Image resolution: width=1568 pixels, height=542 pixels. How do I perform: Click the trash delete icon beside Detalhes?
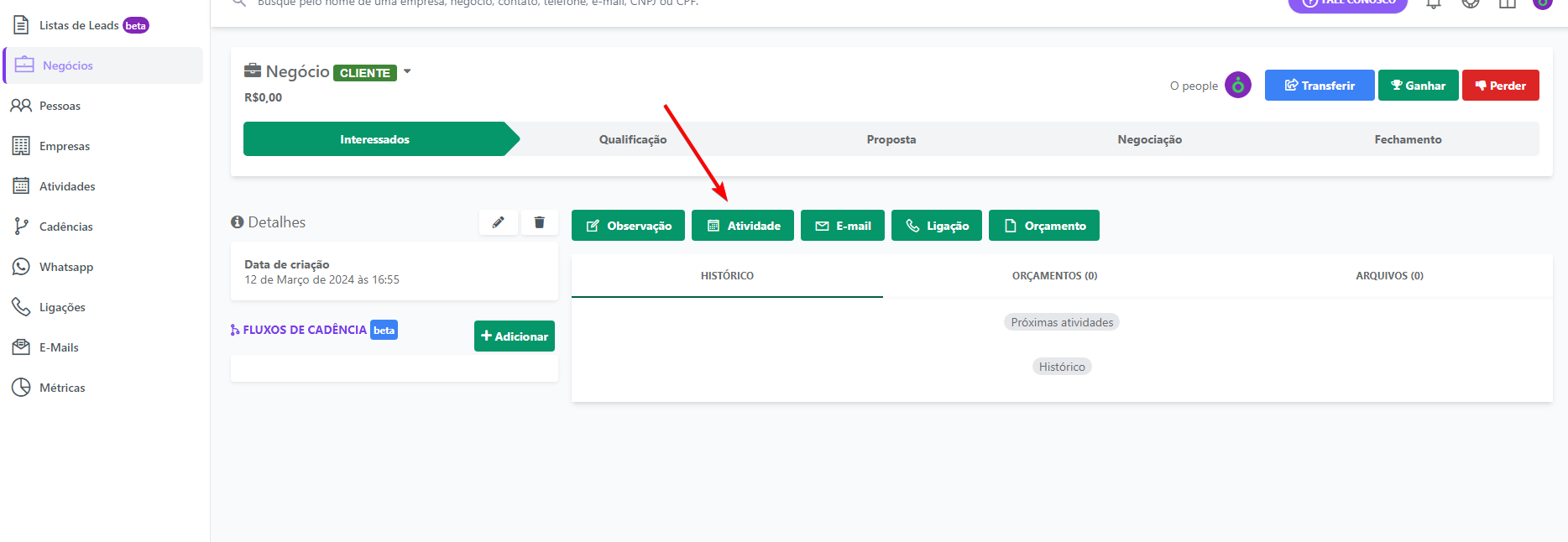tap(540, 222)
